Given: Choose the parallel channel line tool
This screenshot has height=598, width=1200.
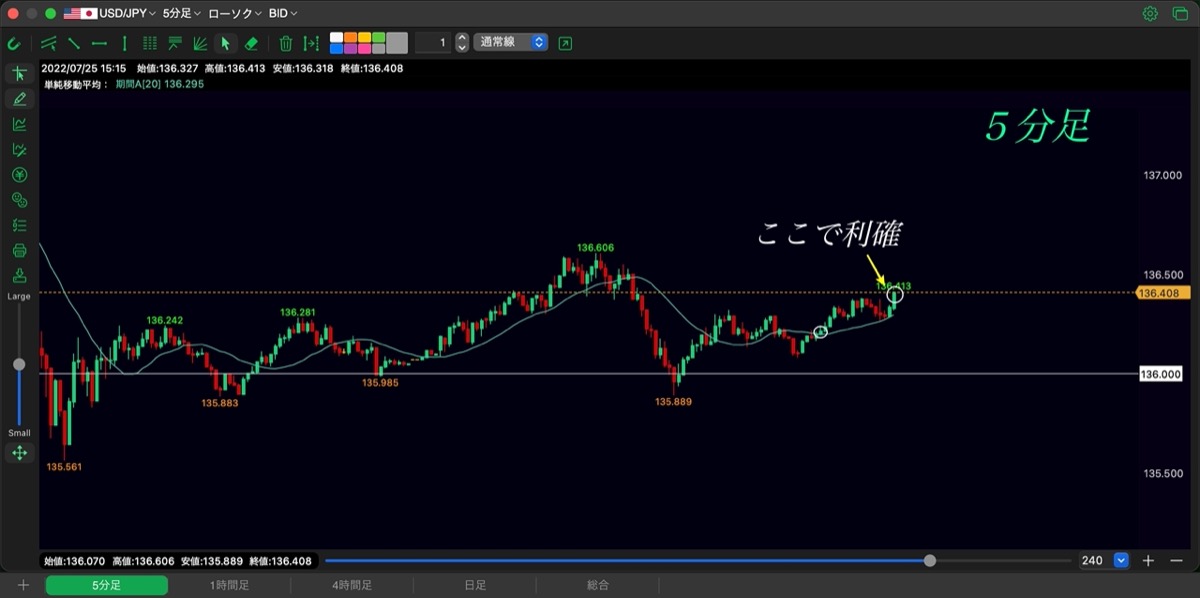Looking at the screenshot, I should (x=49, y=43).
